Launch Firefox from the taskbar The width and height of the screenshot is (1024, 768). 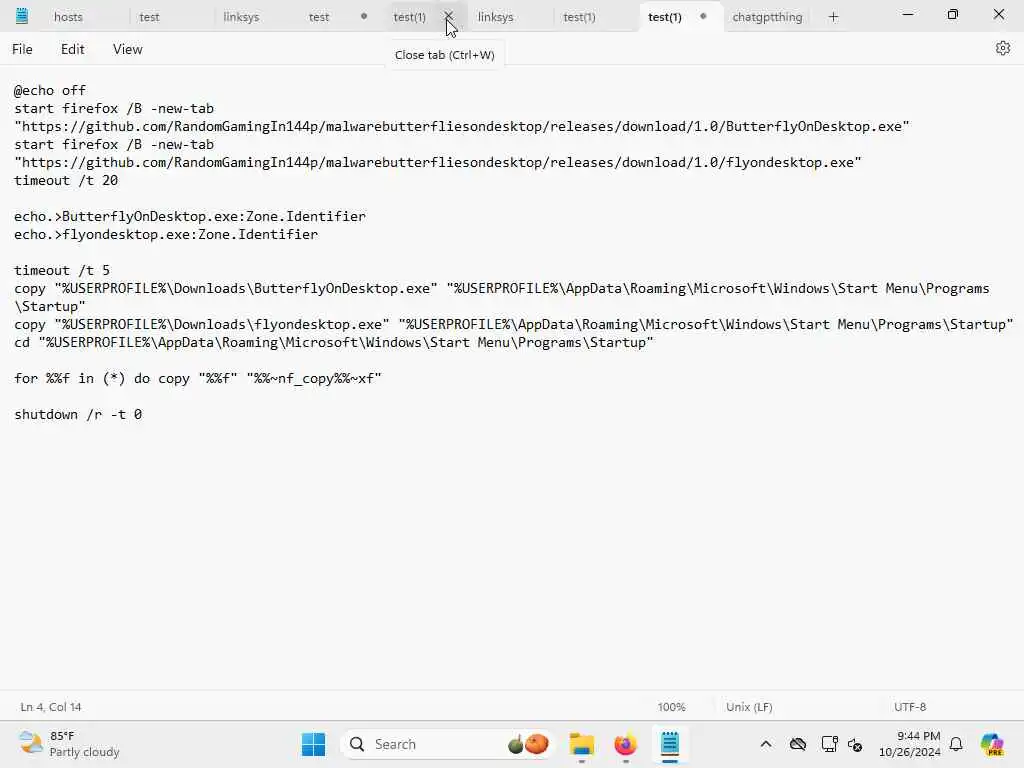[625, 744]
